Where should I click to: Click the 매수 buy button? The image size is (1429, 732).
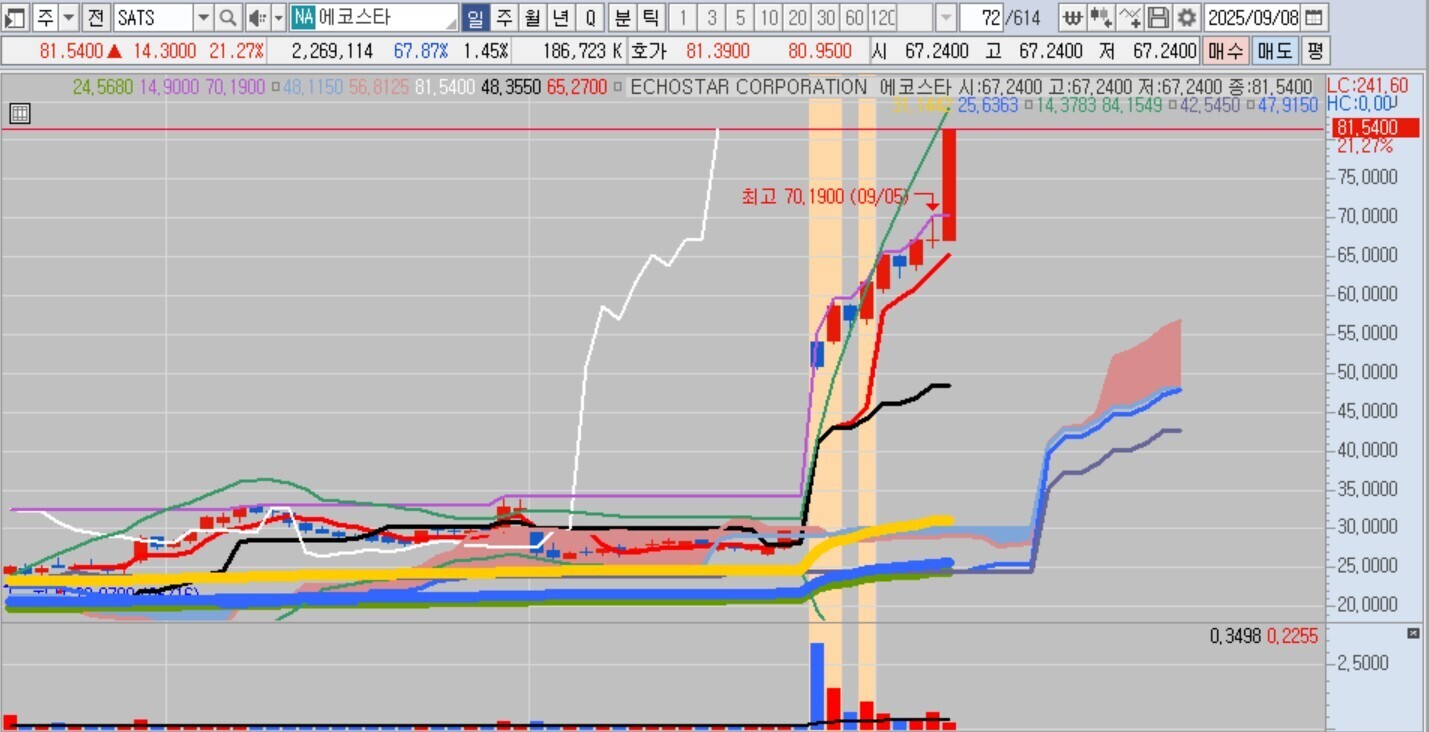point(1224,51)
